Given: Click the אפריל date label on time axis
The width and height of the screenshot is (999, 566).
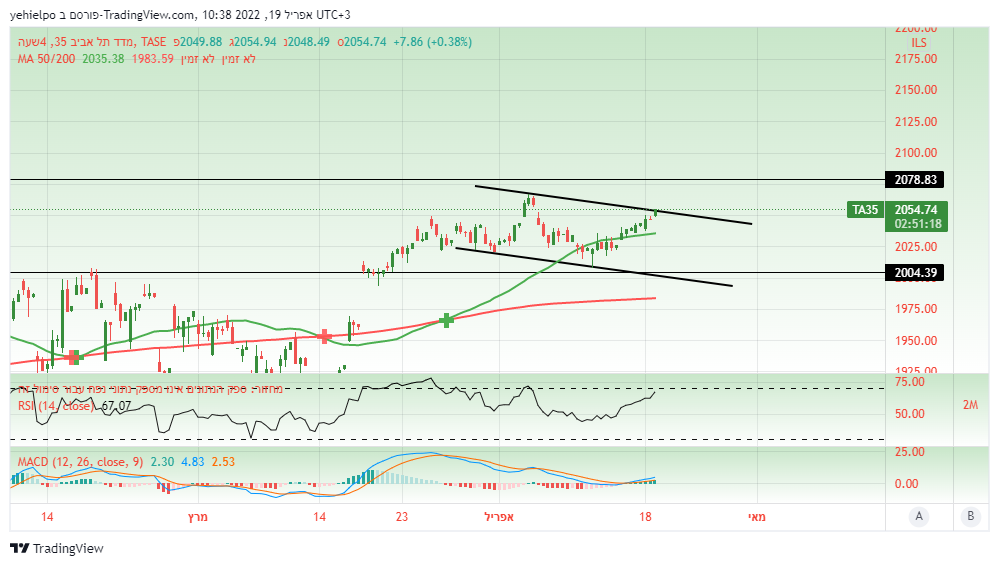Looking at the screenshot, I should point(499,516).
